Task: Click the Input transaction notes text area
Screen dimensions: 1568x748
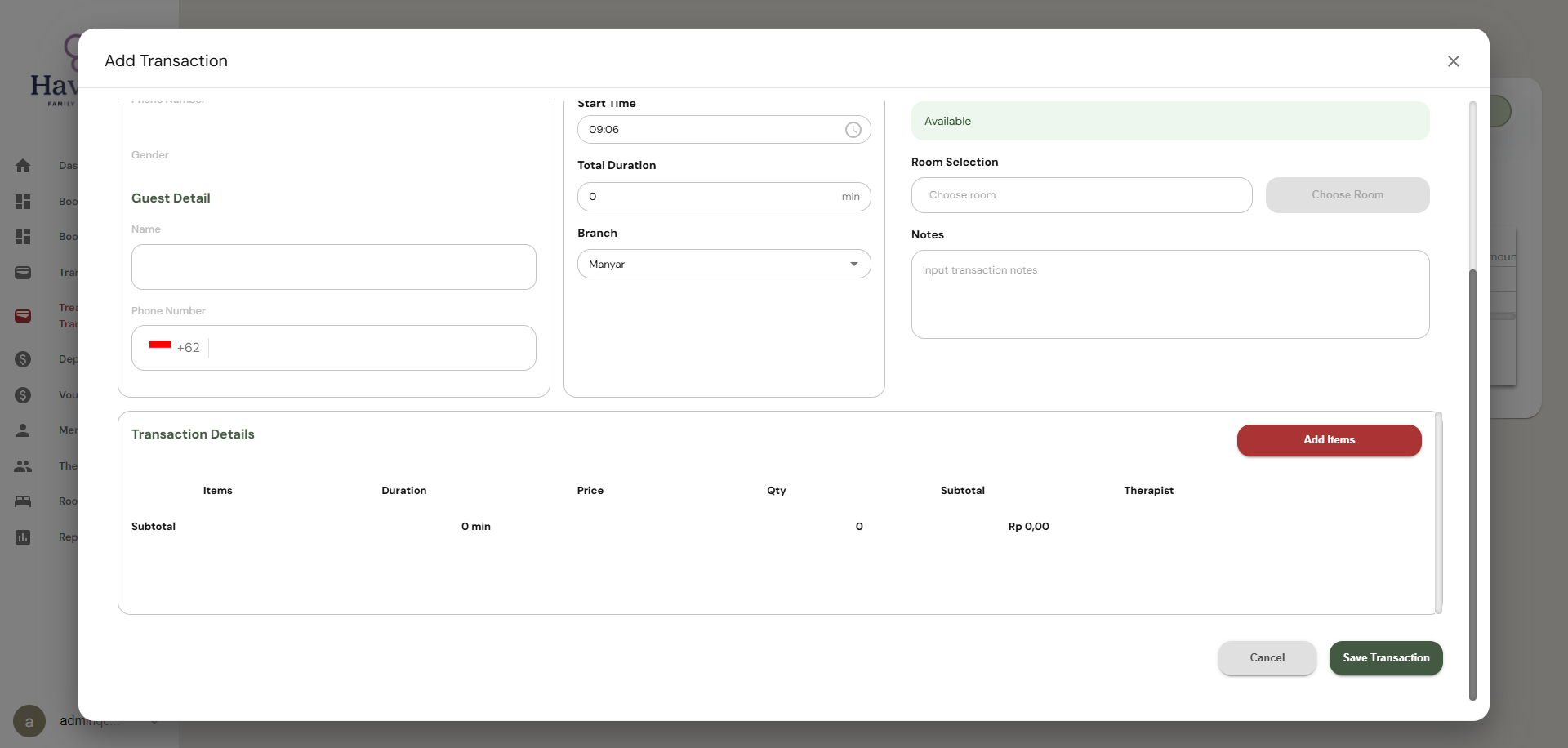Action: (1170, 294)
